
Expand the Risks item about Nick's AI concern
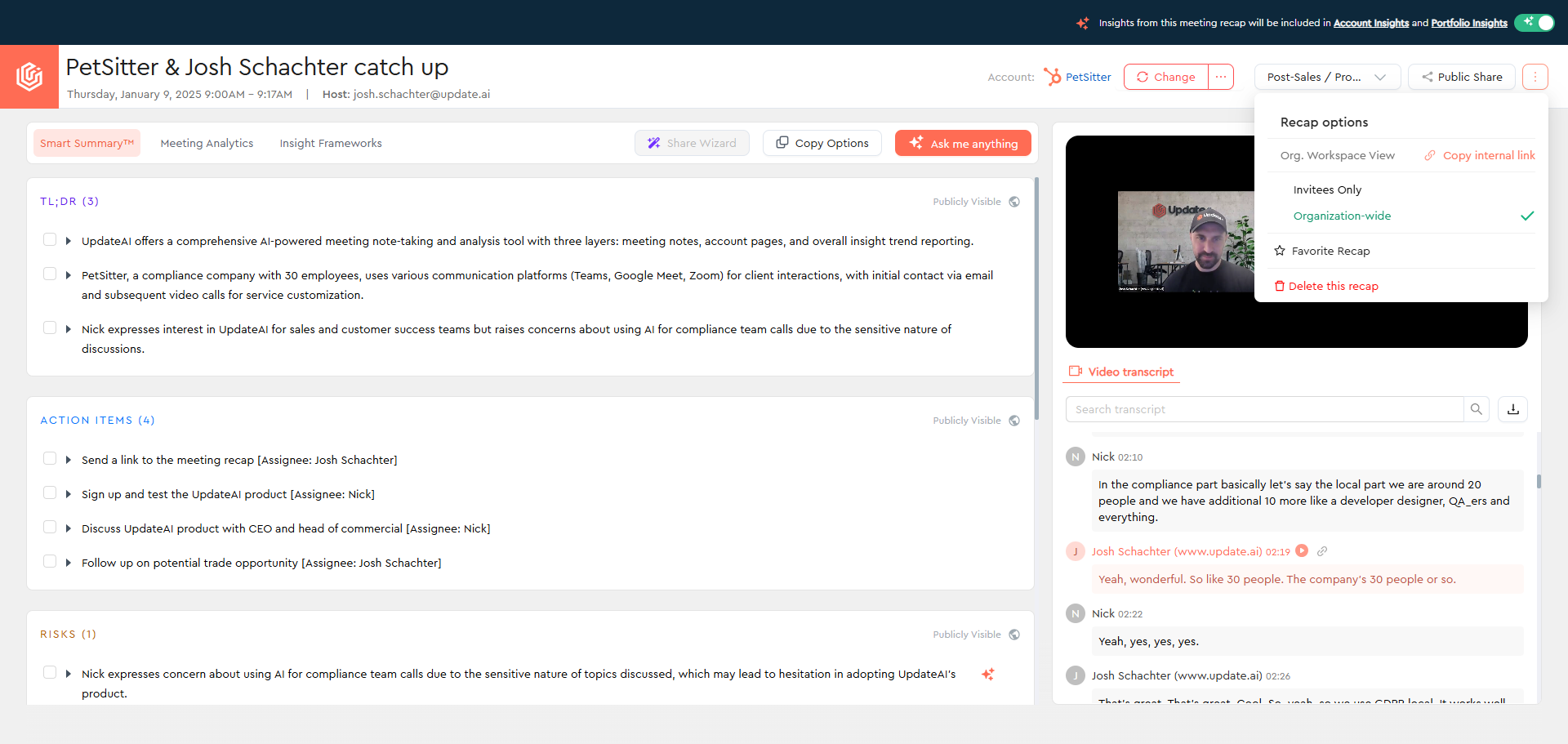tap(69, 674)
